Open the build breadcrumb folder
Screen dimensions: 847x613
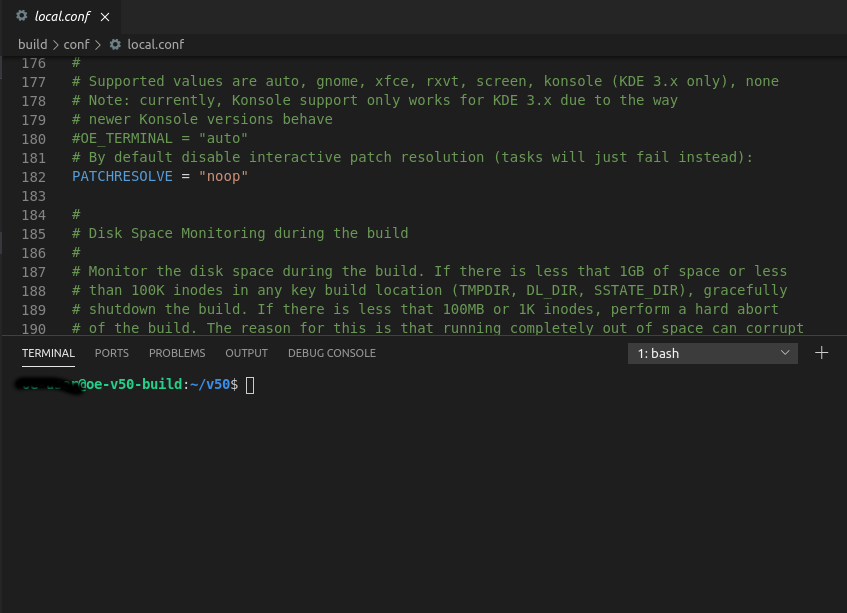tap(32, 44)
